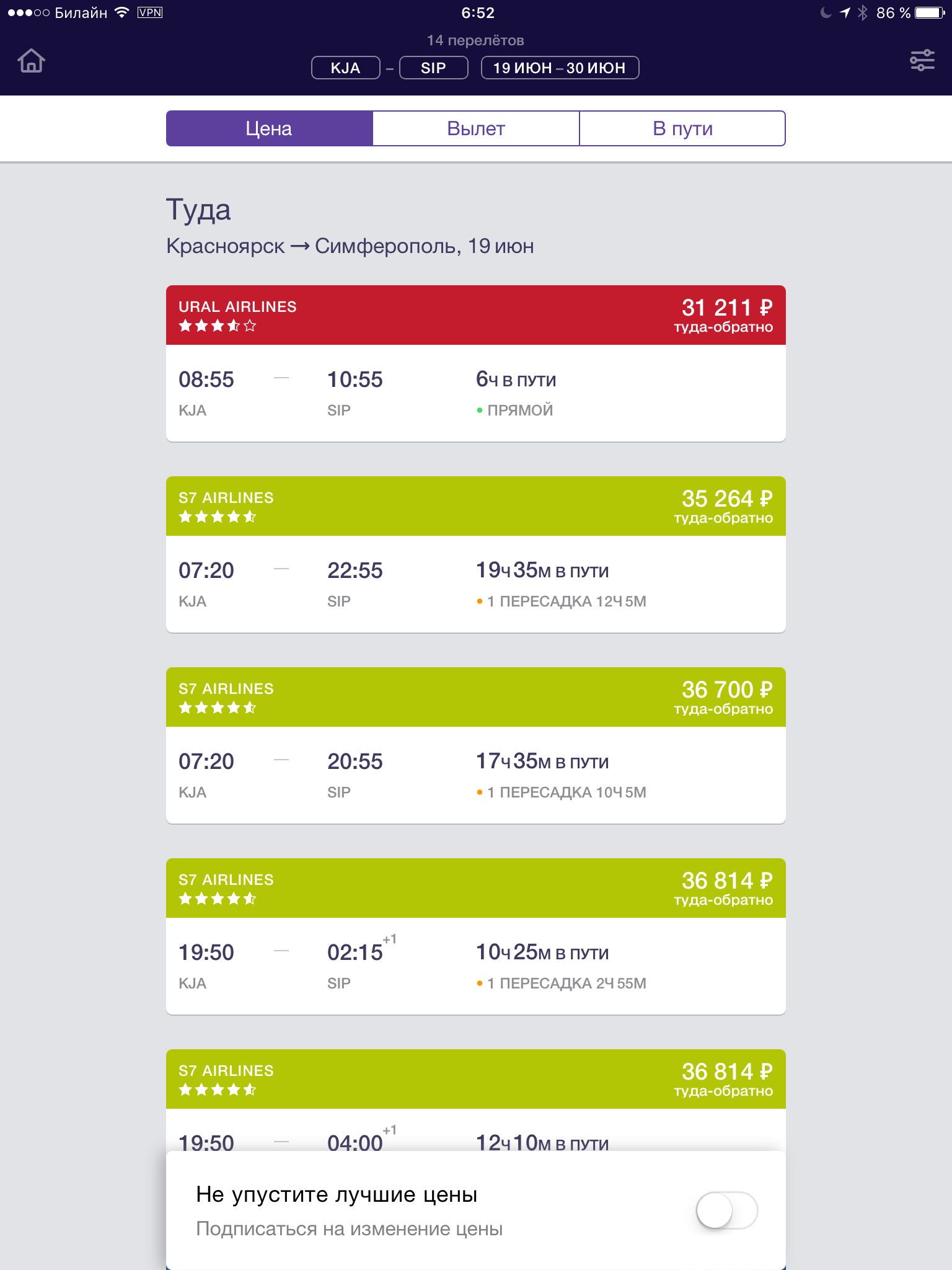Screen dimensions: 952x1270
Task: Open the filters slider icon
Action: pos(922,60)
